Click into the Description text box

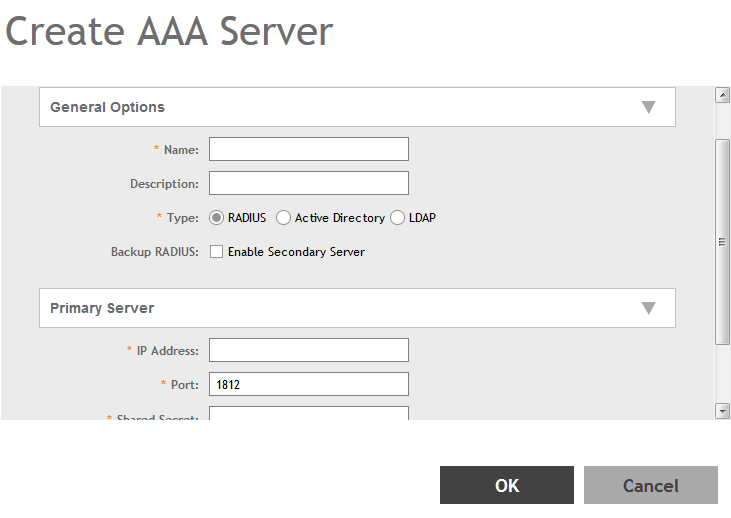(308, 183)
